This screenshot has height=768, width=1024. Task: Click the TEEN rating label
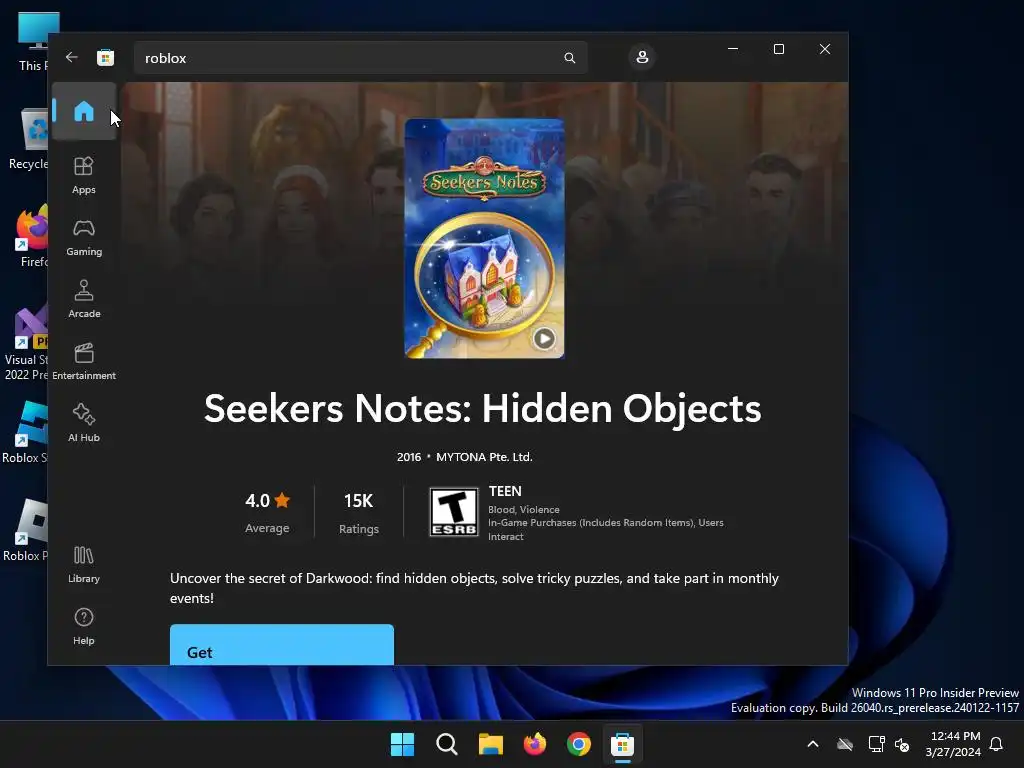click(505, 491)
